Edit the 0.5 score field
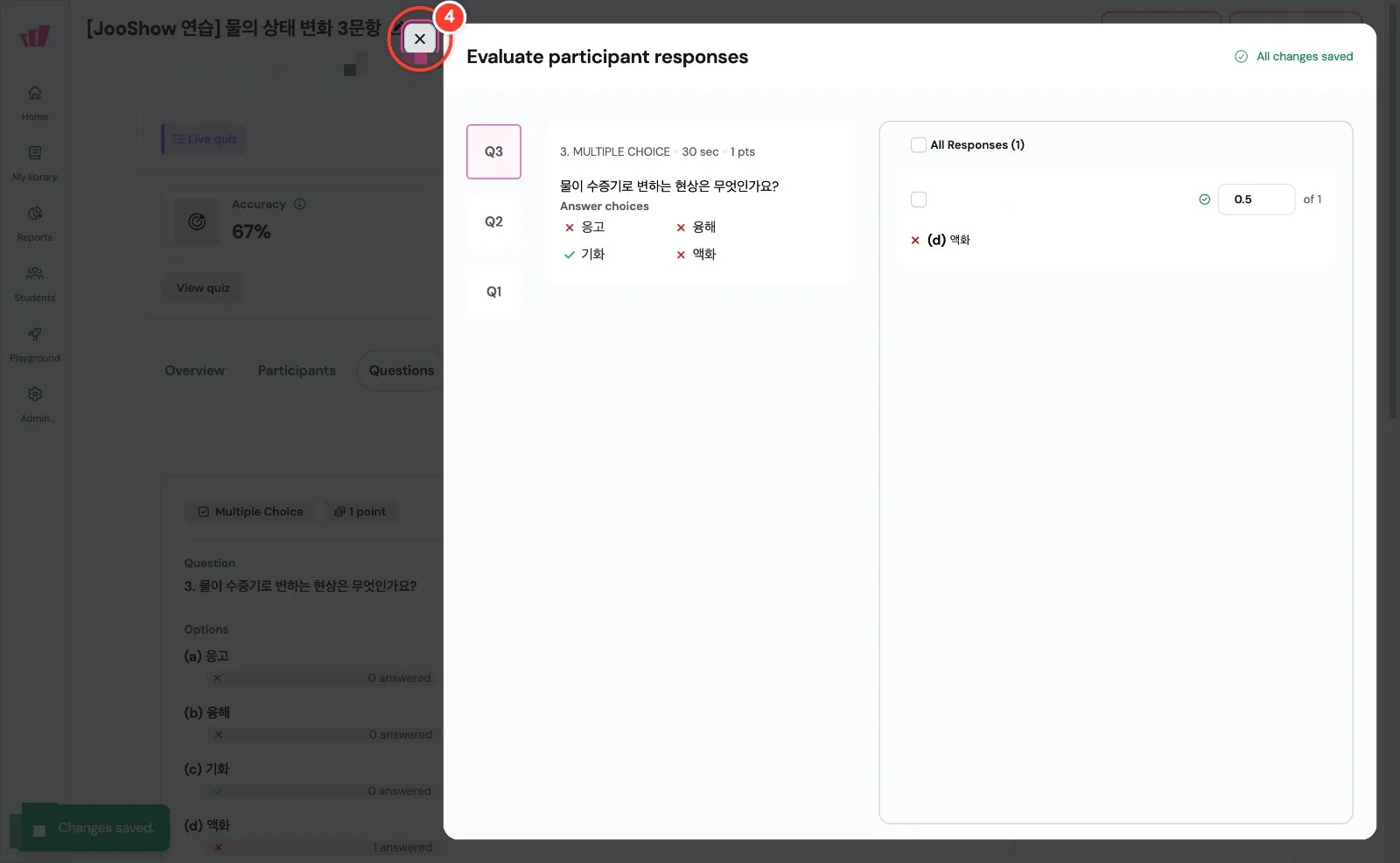This screenshot has height=863, width=1400. click(1256, 200)
